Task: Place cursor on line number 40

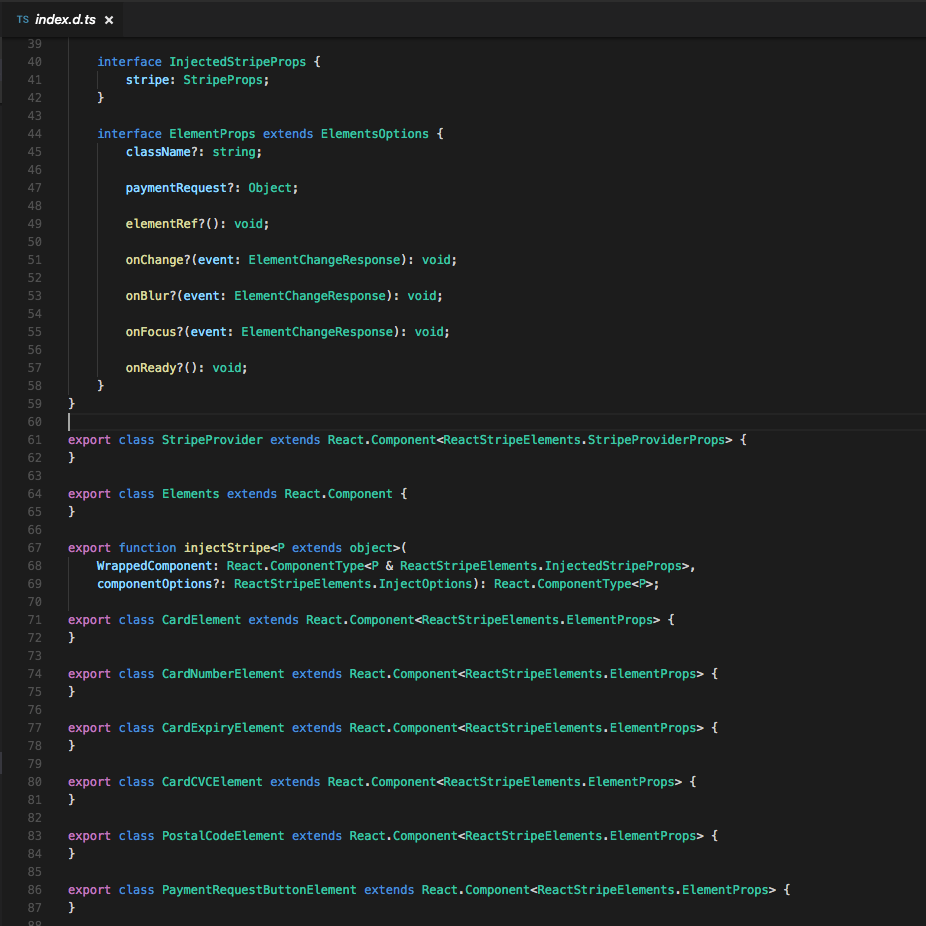Action: click(34, 61)
